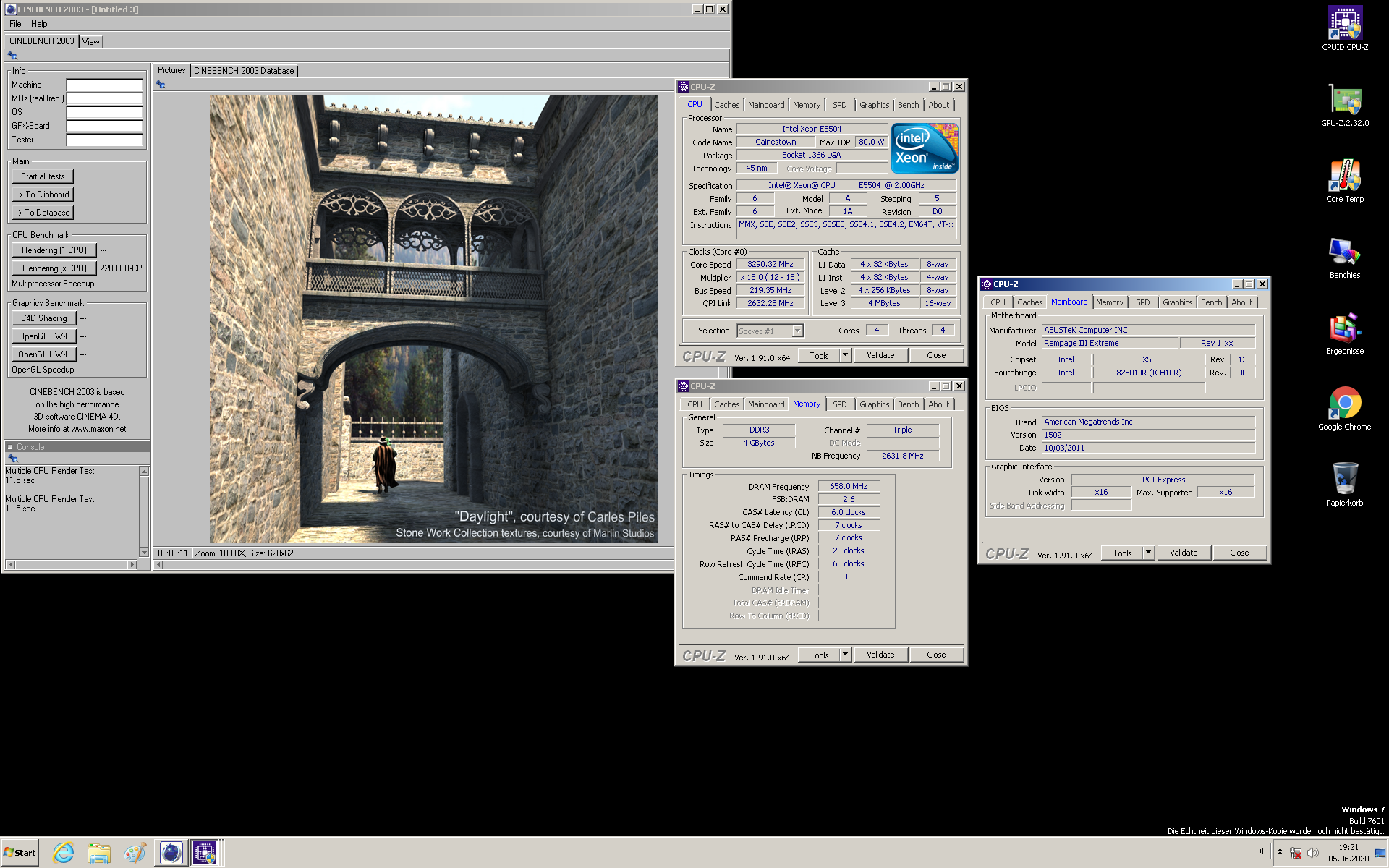
Task: Click the GFX-Board input field
Action: click(104, 126)
